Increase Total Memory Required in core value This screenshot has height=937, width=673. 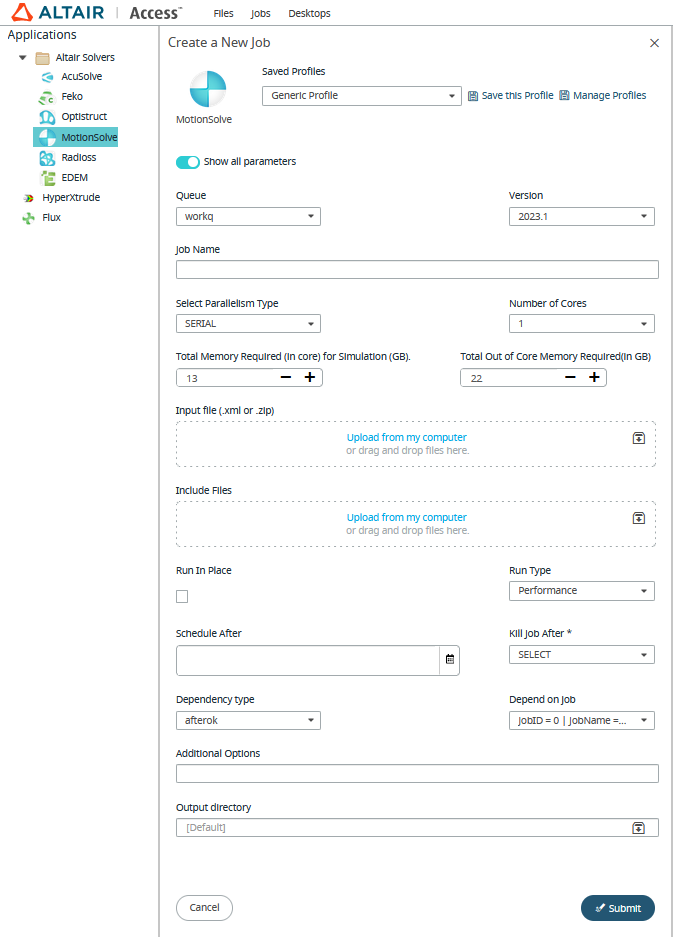pos(310,377)
